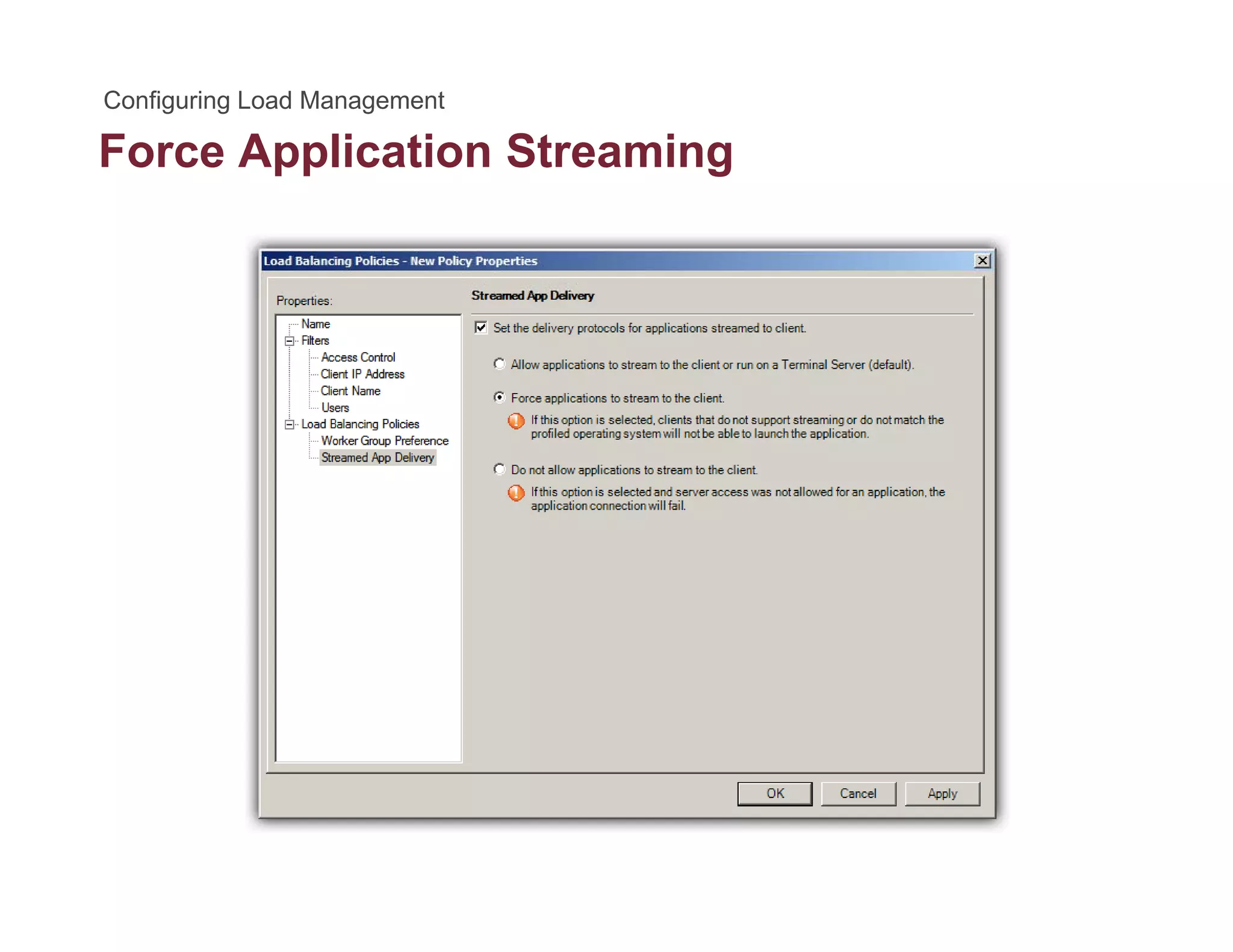This screenshot has height=952, width=1233.
Task: Click the 'profiled operating system' warning text
Action: point(738,427)
